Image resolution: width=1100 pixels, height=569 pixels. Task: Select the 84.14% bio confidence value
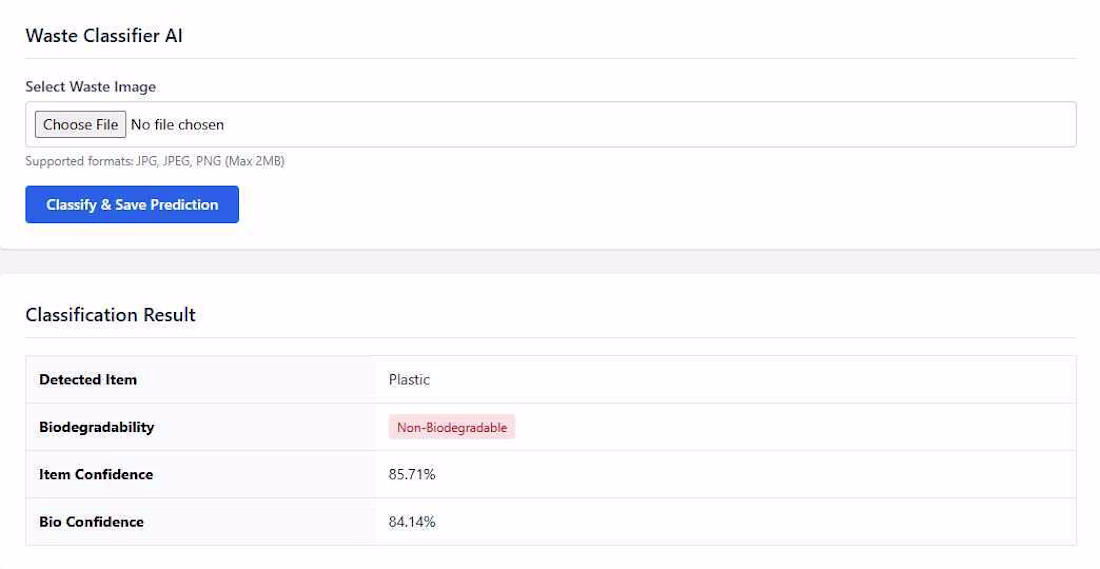click(412, 522)
